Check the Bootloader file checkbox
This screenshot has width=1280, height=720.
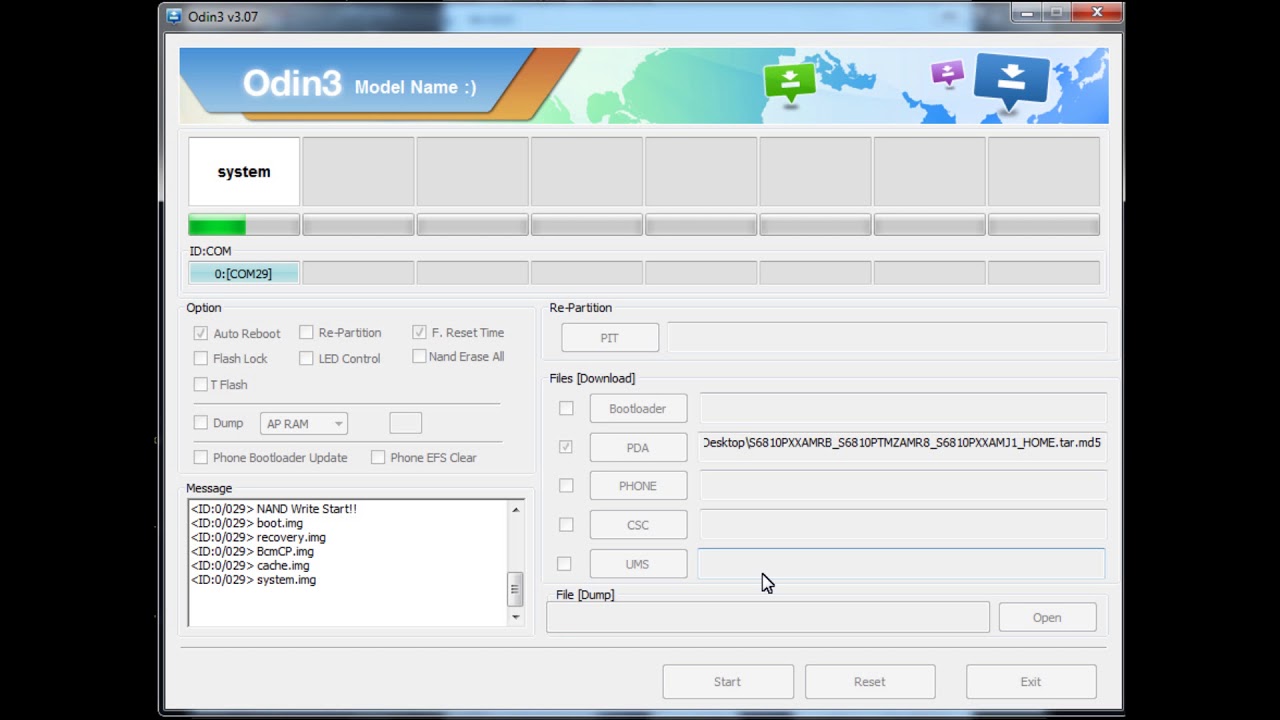coord(566,408)
